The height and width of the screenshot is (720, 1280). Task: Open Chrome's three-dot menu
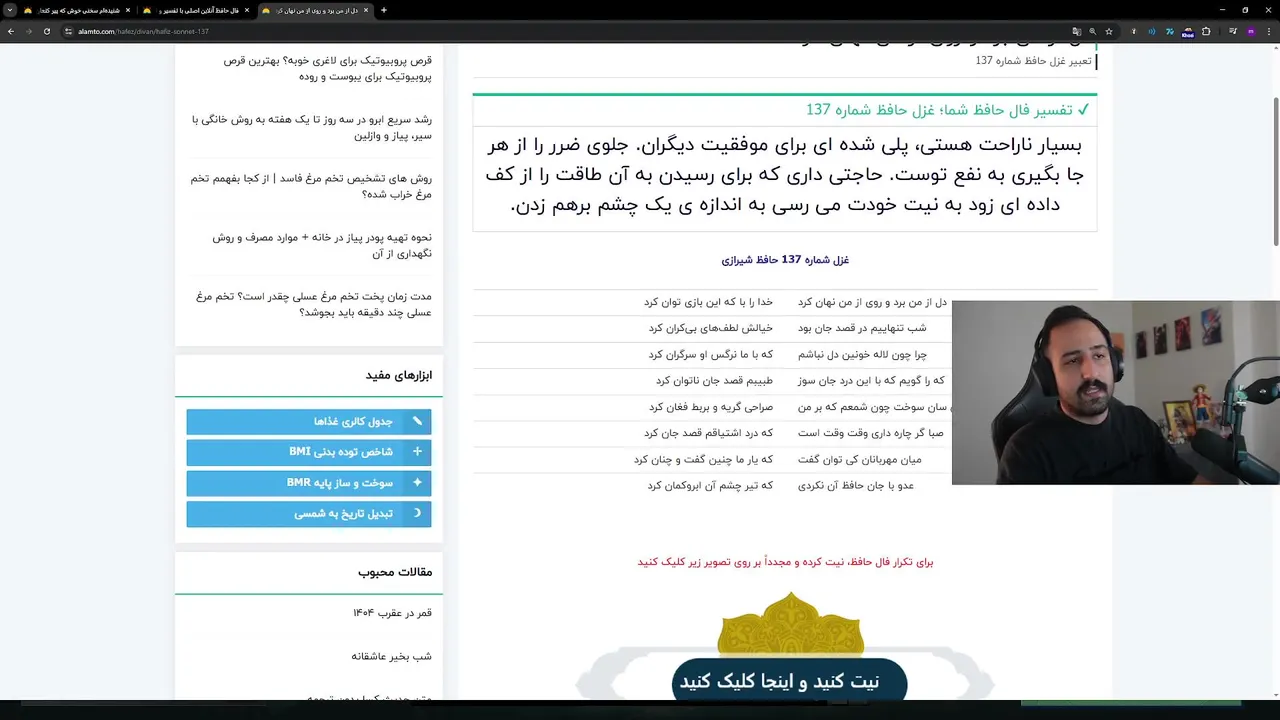[x=1268, y=31]
